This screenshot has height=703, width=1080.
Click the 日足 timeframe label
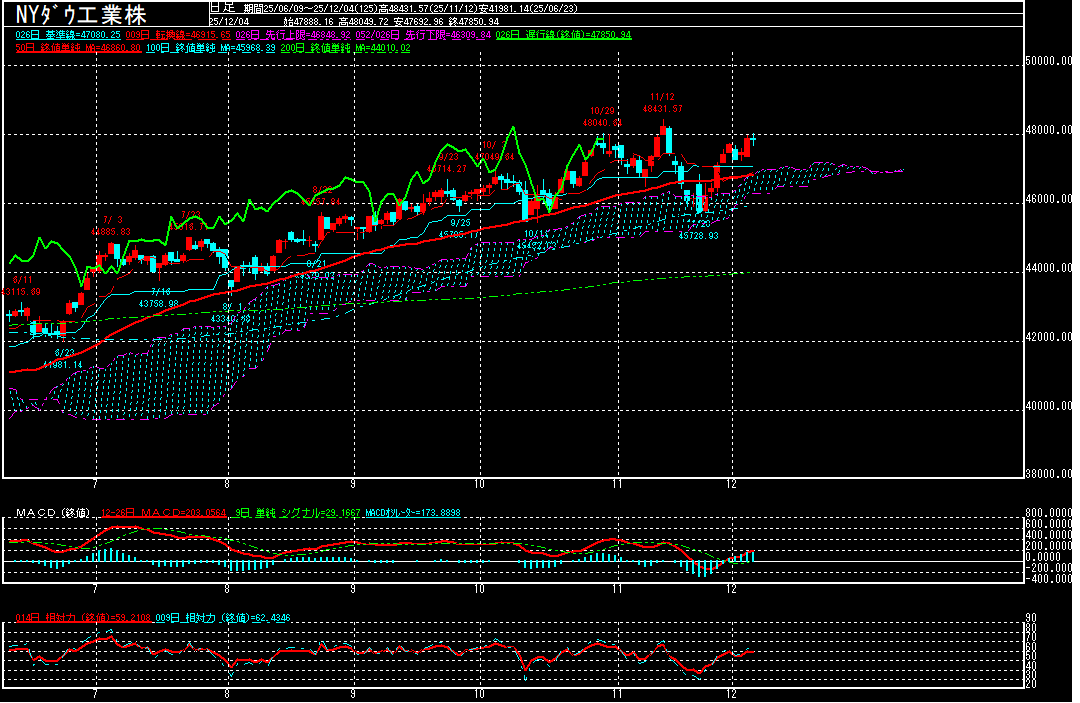point(221,7)
